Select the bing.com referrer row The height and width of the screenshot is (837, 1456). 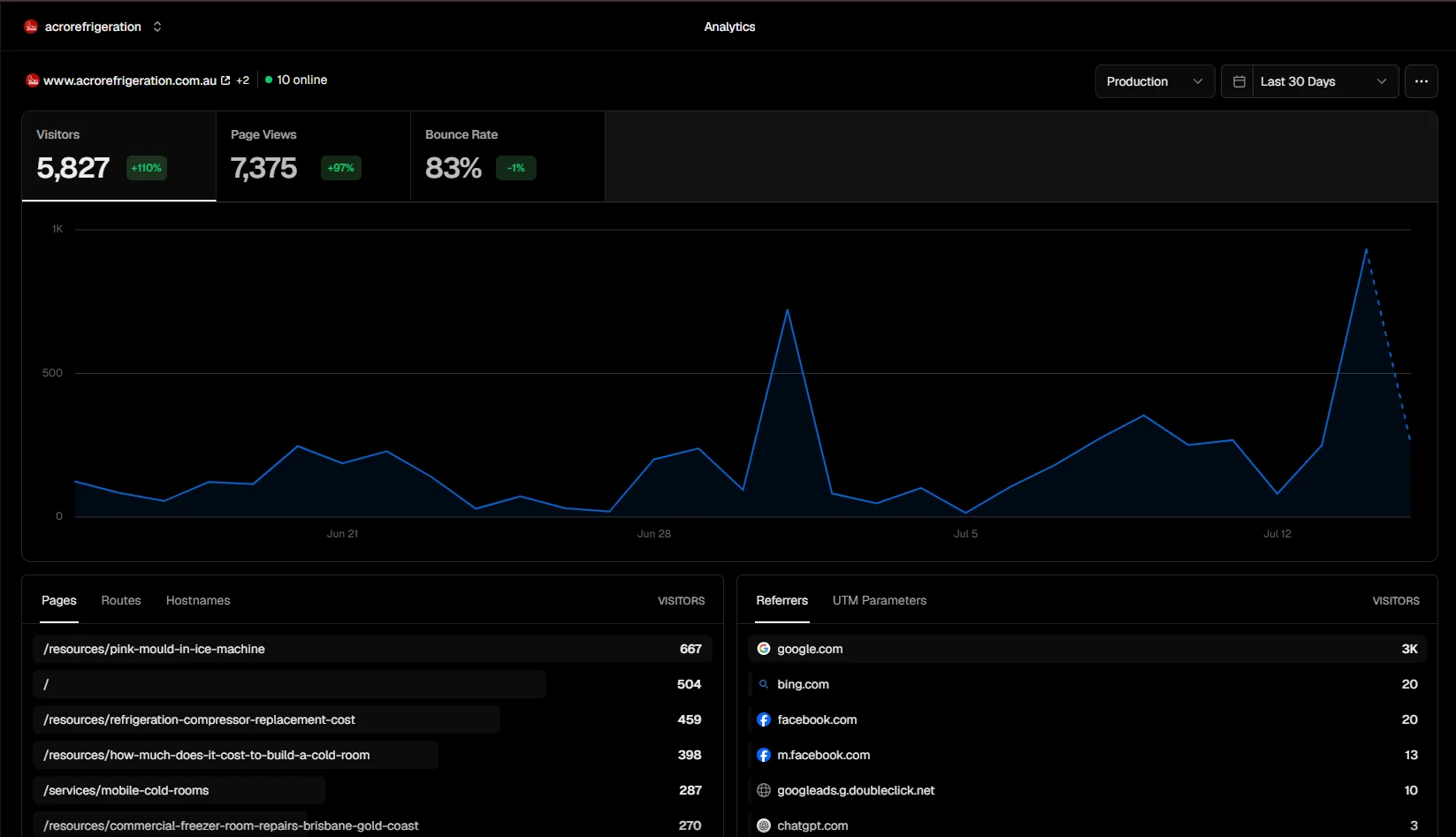[x=1086, y=684]
